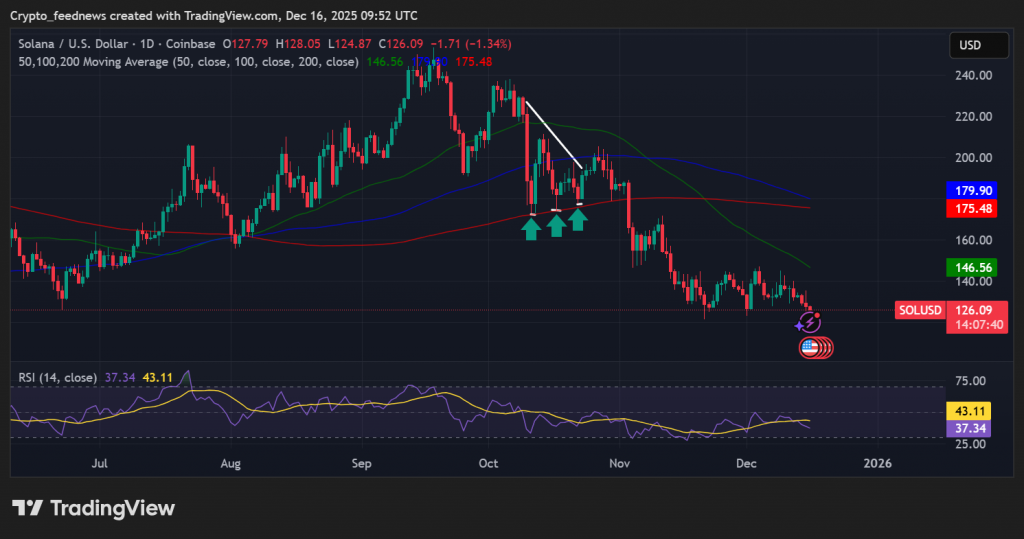This screenshot has height=539, width=1024.
Task: Click the green 146.56 price axis label
Action: [973, 268]
